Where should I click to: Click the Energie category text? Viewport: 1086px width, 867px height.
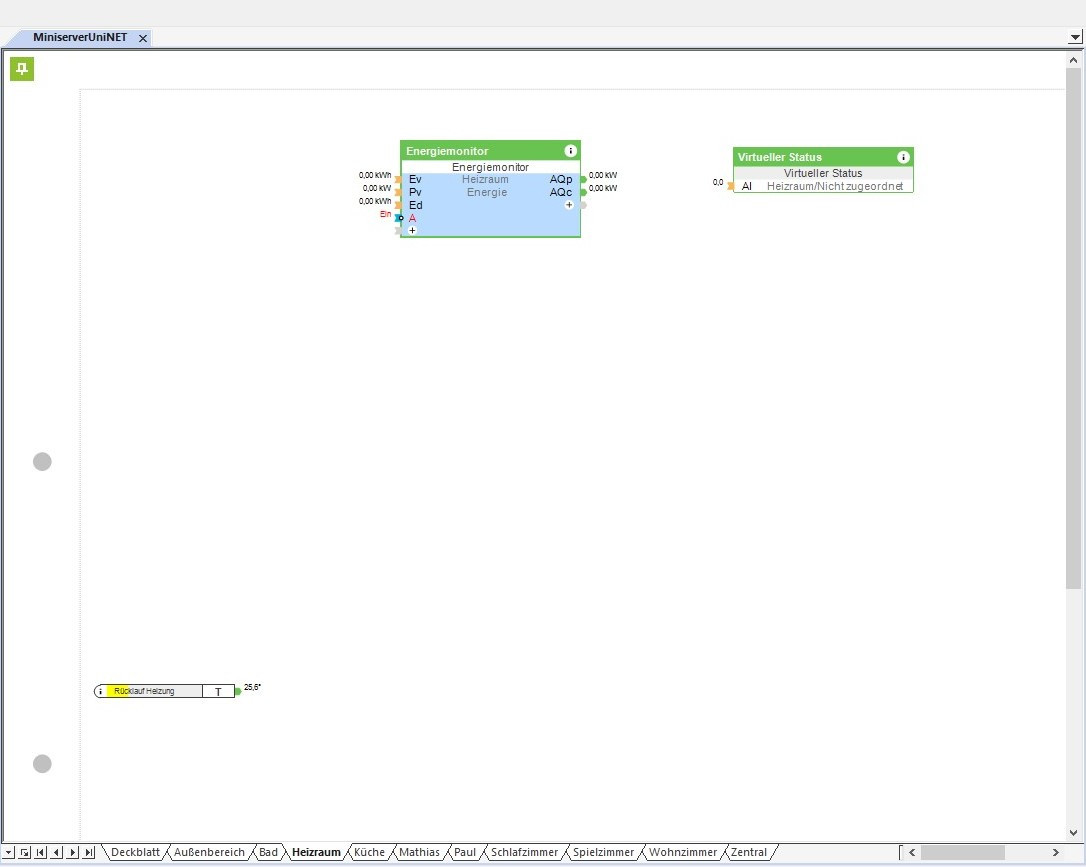click(487, 193)
